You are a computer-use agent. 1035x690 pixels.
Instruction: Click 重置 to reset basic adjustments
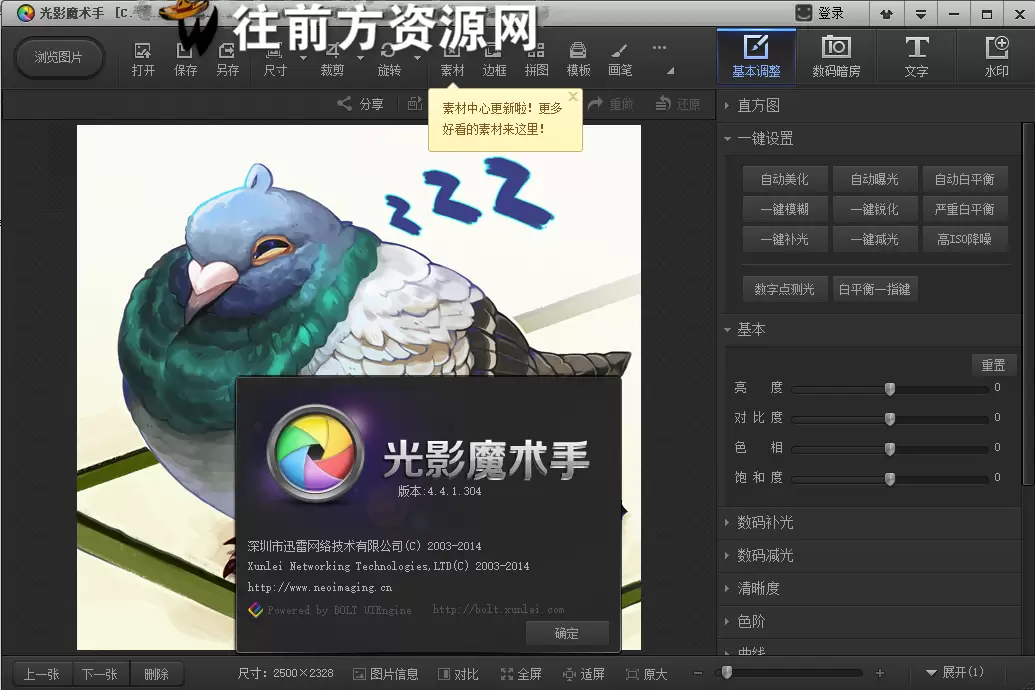click(x=993, y=365)
